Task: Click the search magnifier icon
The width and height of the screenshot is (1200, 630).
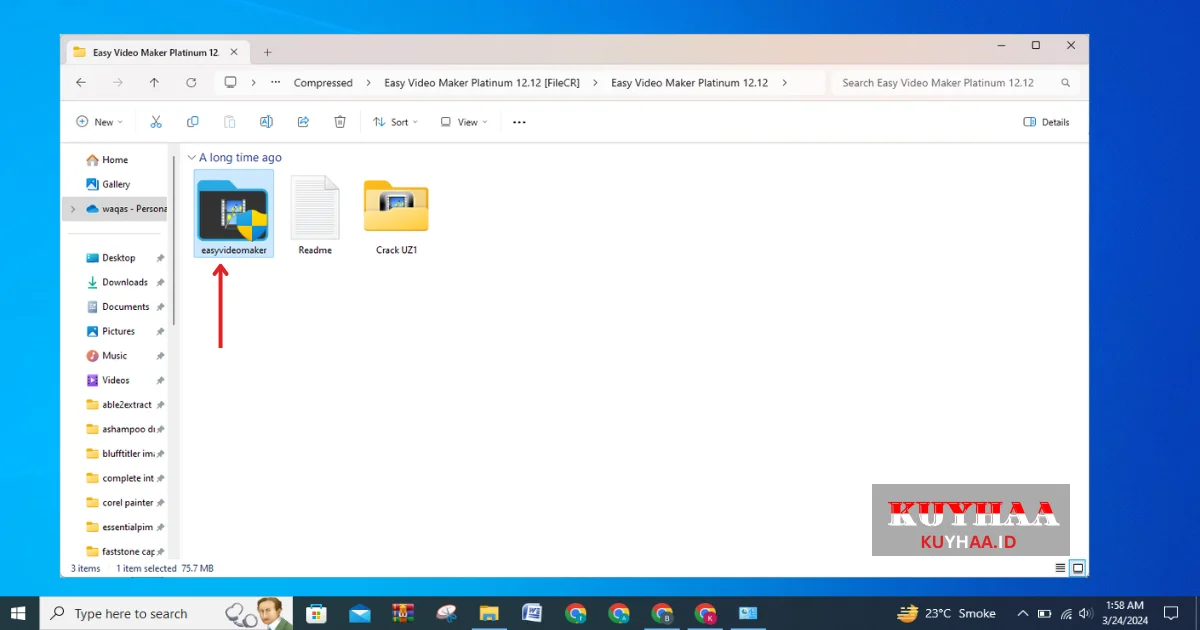Action: point(1065,83)
